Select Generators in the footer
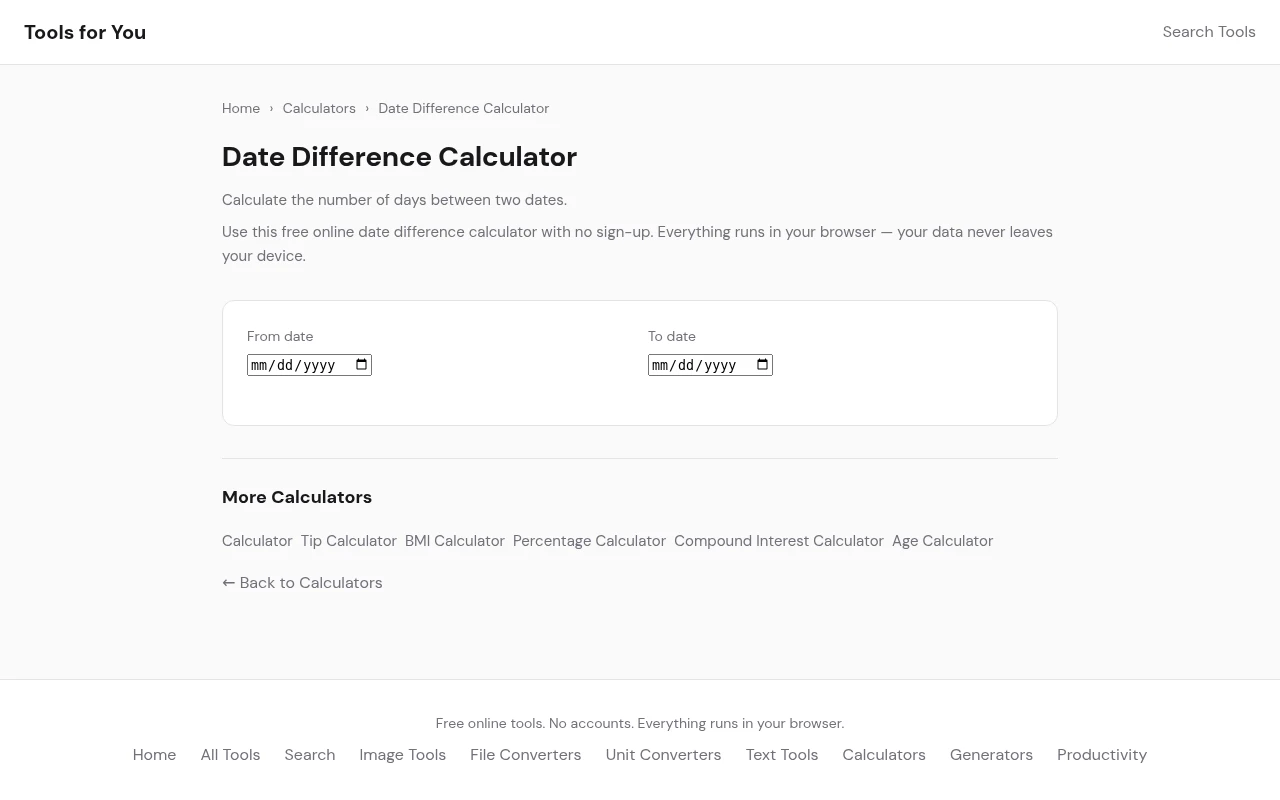The height and width of the screenshot is (800, 1280). [991, 755]
